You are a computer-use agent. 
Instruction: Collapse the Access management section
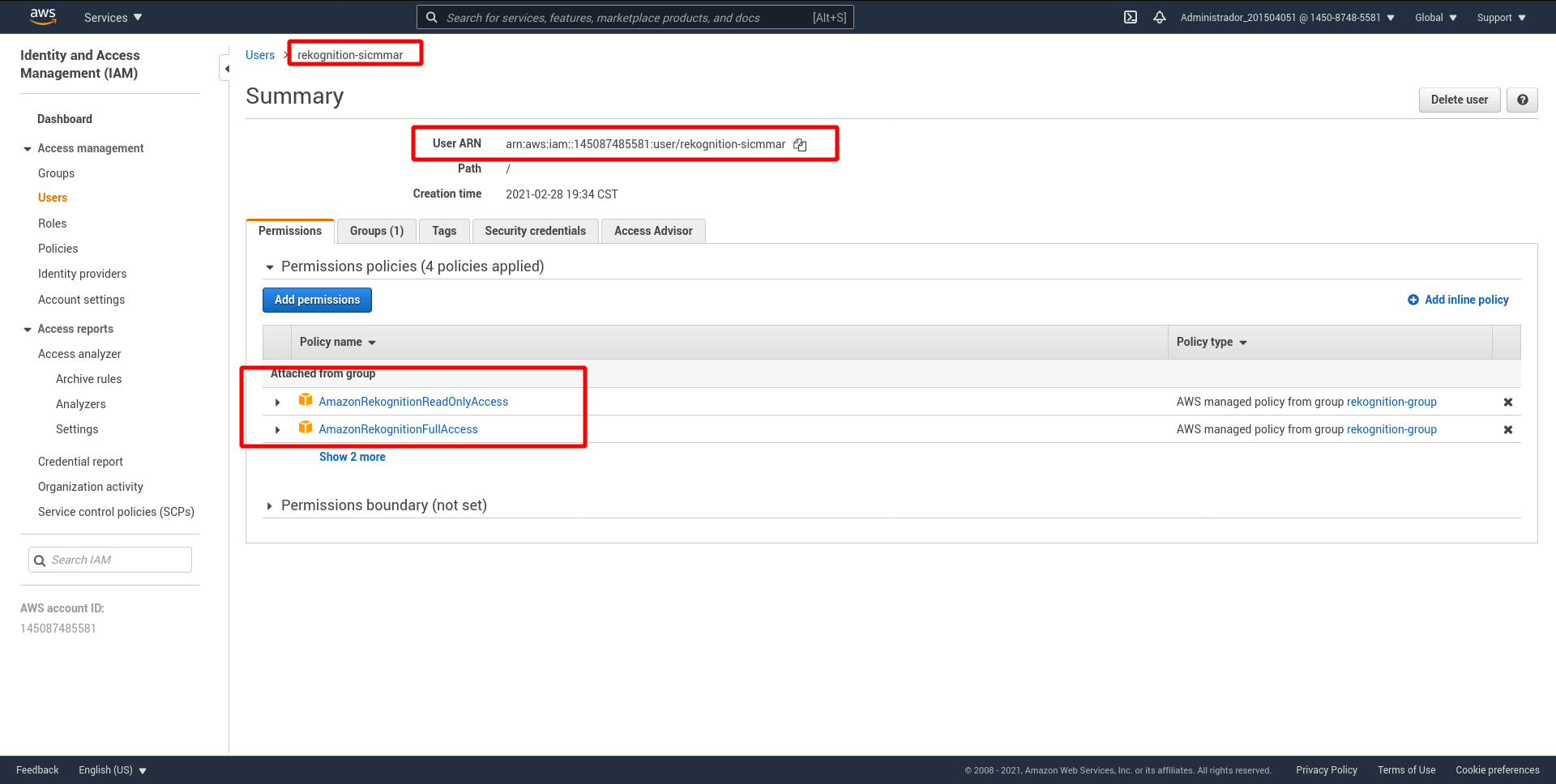click(28, 149)
